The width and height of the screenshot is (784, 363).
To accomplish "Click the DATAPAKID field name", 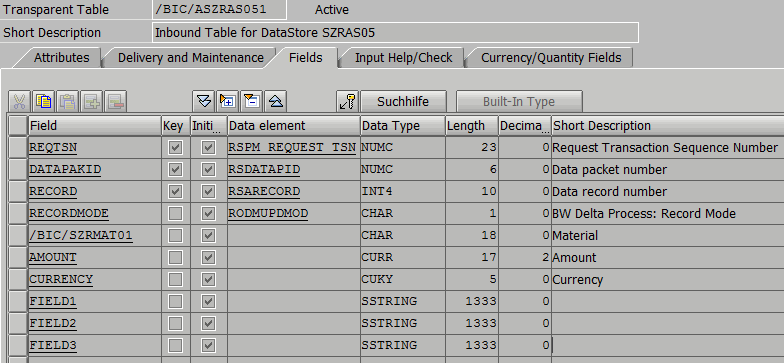I will 65,170.
